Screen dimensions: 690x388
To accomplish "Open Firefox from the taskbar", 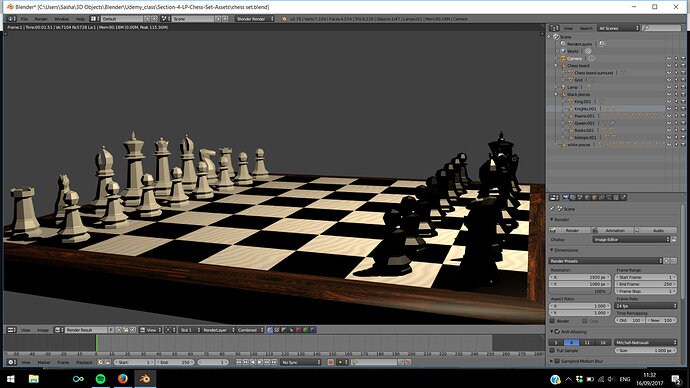I will pyautogui.click(x=123, y=379).
